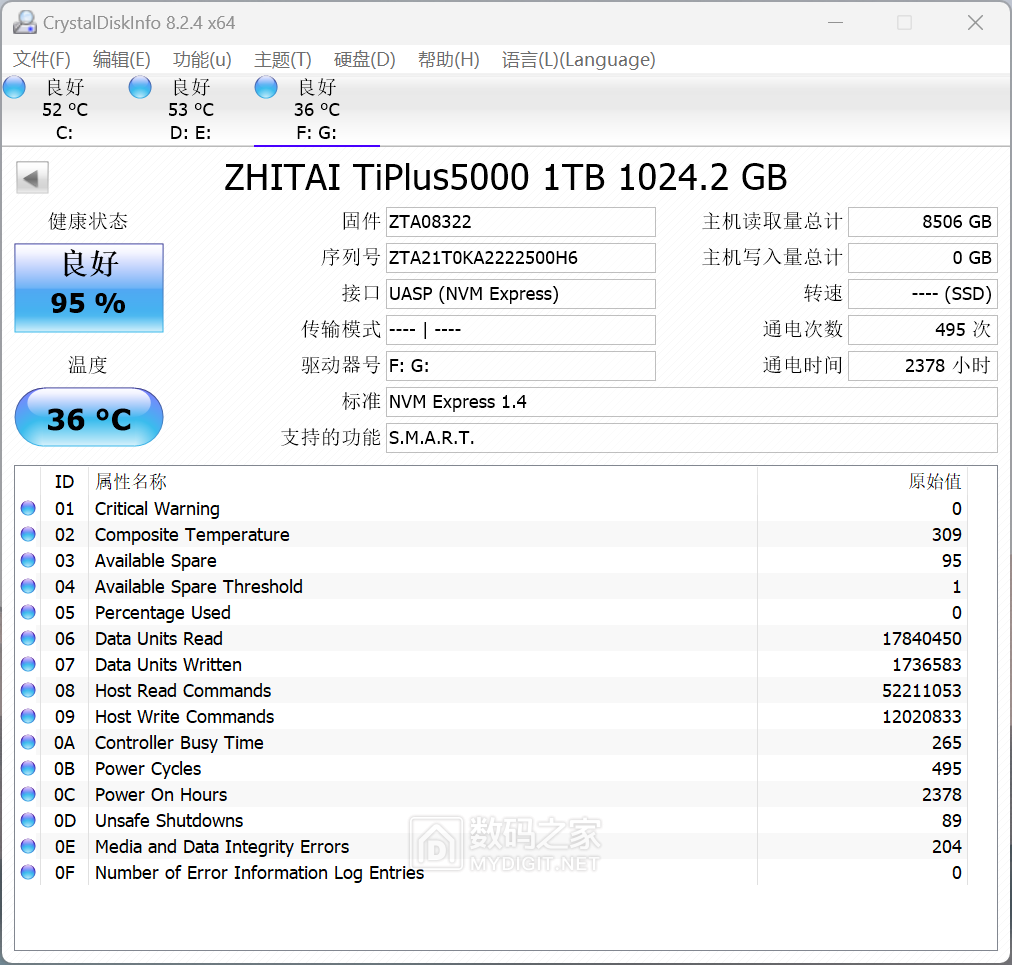Image resolution: width=1012 pixels, height=965 pixels.
Task: Click the blue status orb for F: G: drive
Action: click(x=266, y=87)
